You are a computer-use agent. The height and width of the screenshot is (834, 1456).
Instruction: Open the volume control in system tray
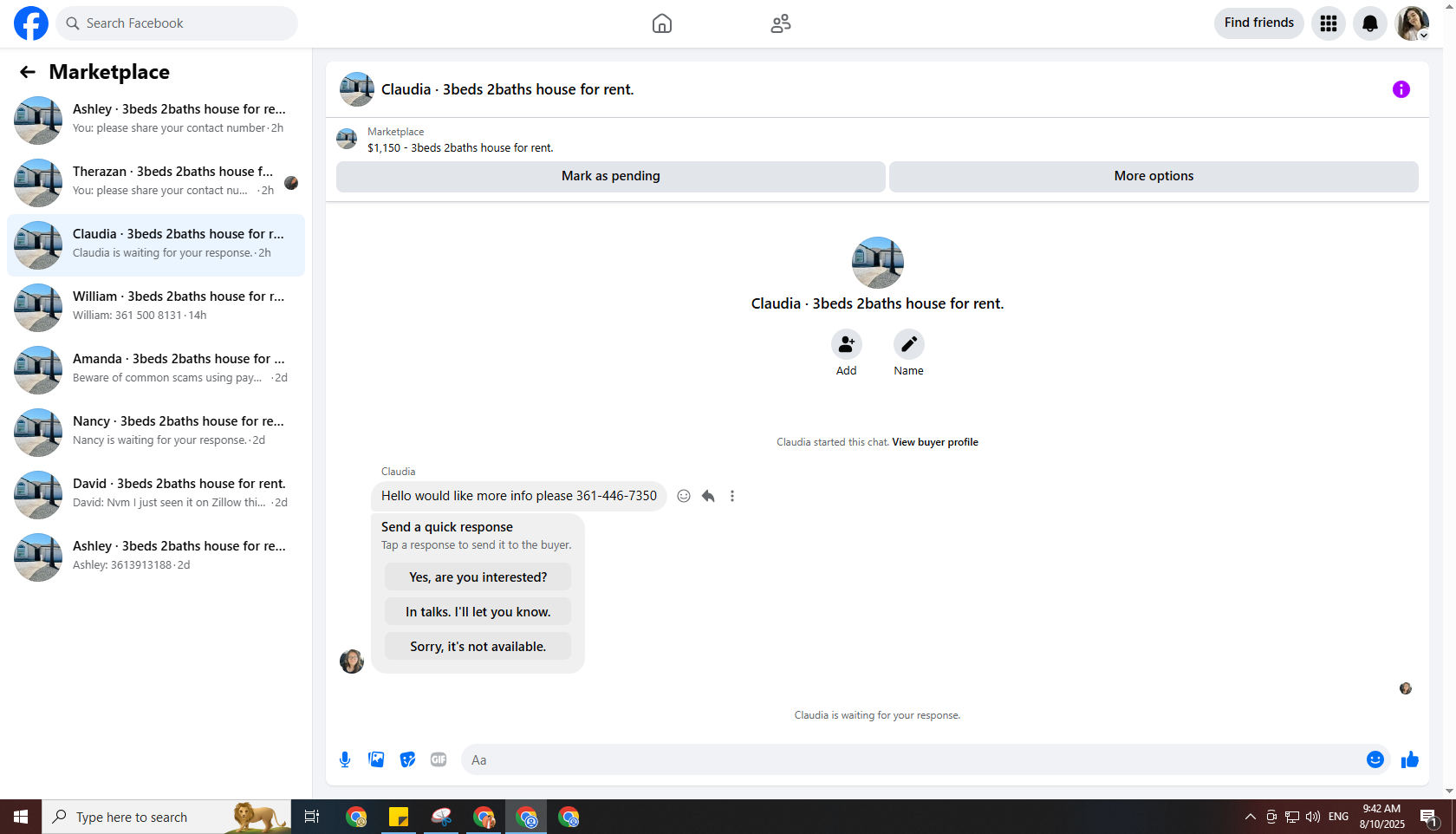click(1313, 817)
